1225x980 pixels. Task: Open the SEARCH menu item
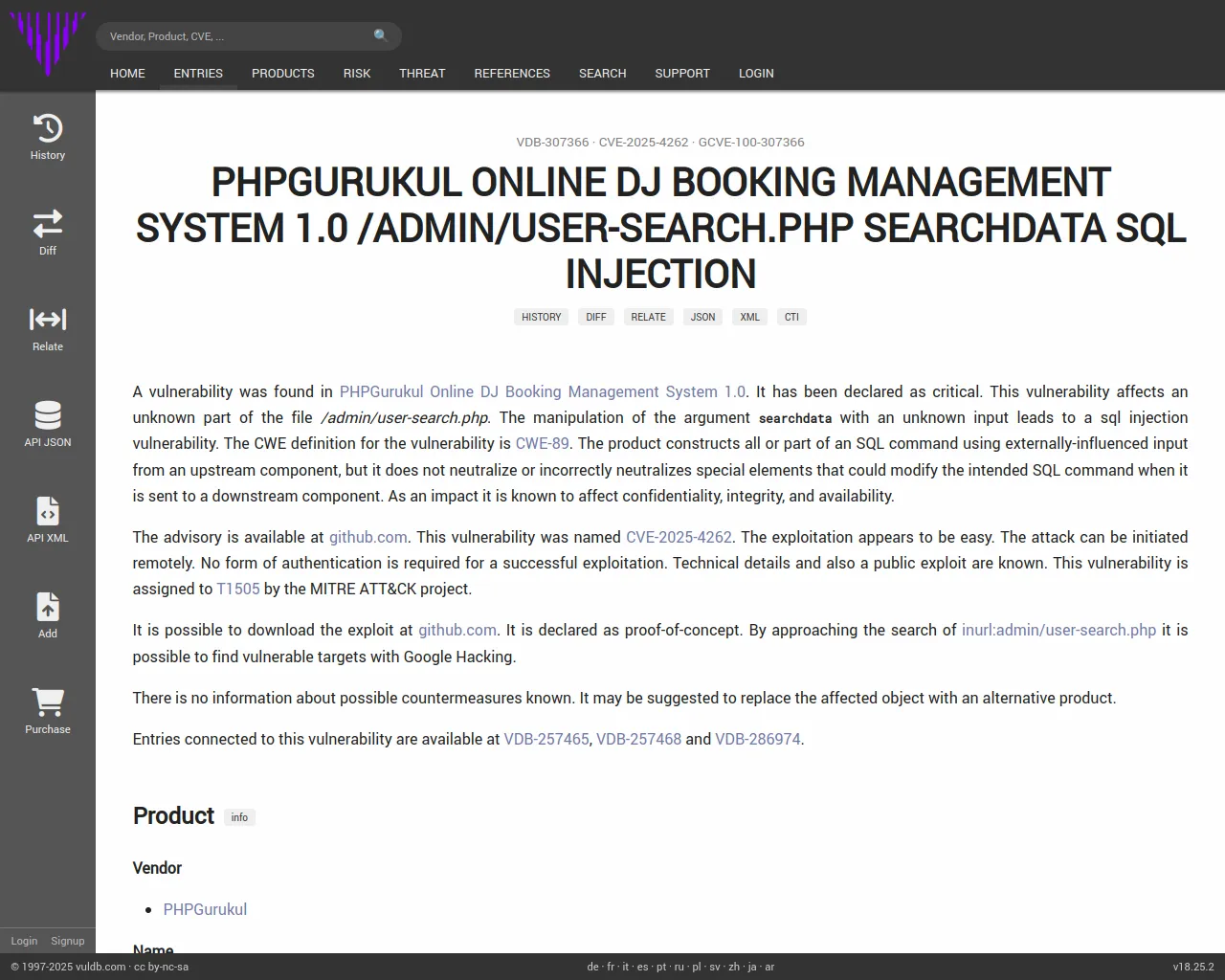(x=603, y=74)
